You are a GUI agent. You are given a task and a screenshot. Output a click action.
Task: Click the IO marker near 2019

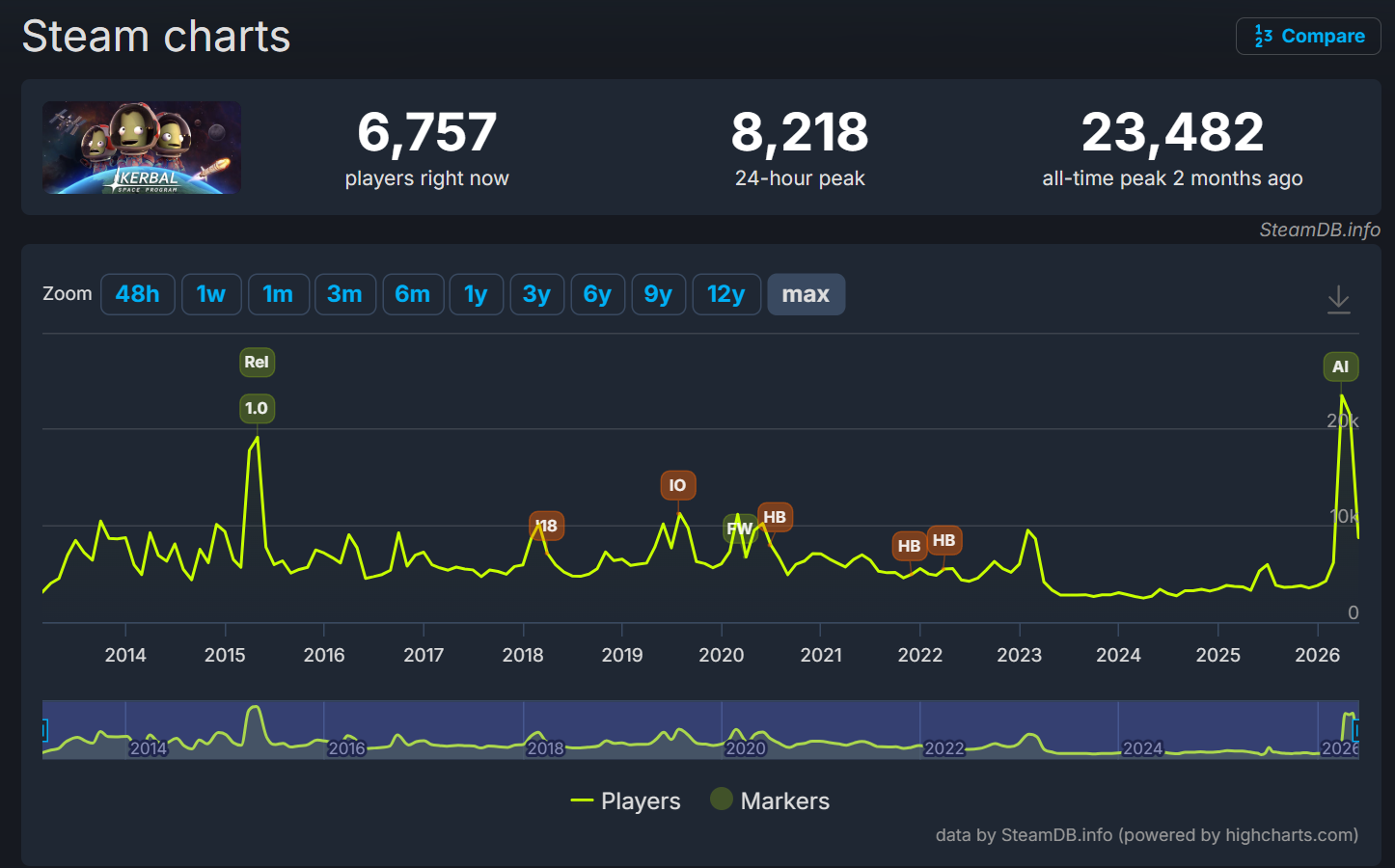678,485
